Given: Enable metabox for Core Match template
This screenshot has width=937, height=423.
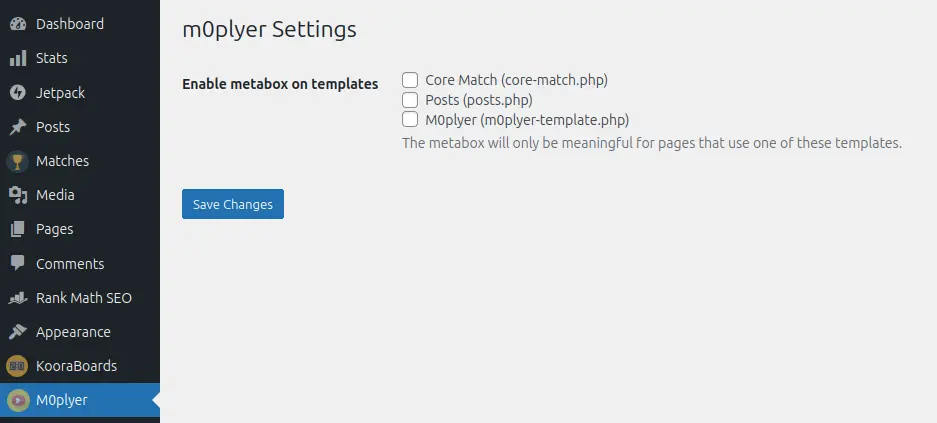Looking at the screenshot, I should pyautogui.click(x=410, y=79).
